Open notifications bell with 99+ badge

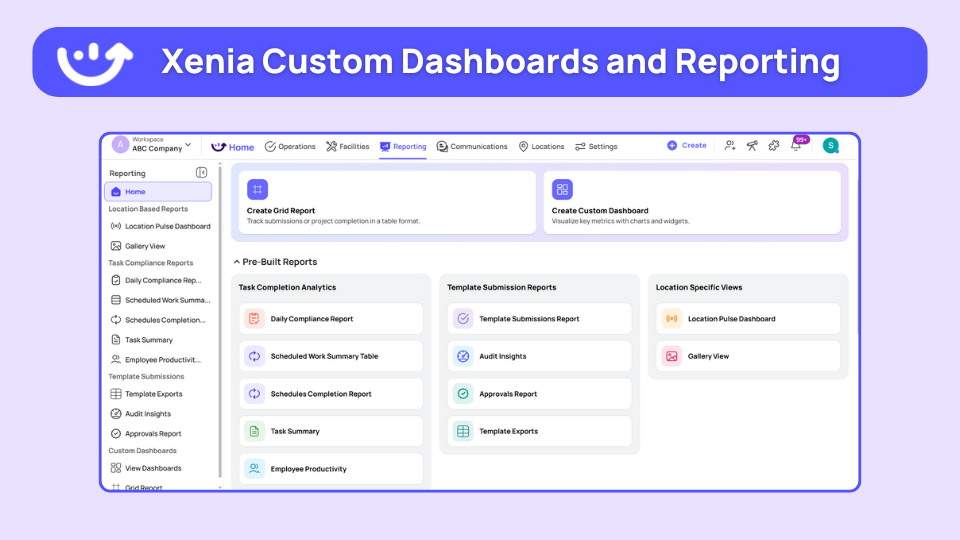point(796,146)
